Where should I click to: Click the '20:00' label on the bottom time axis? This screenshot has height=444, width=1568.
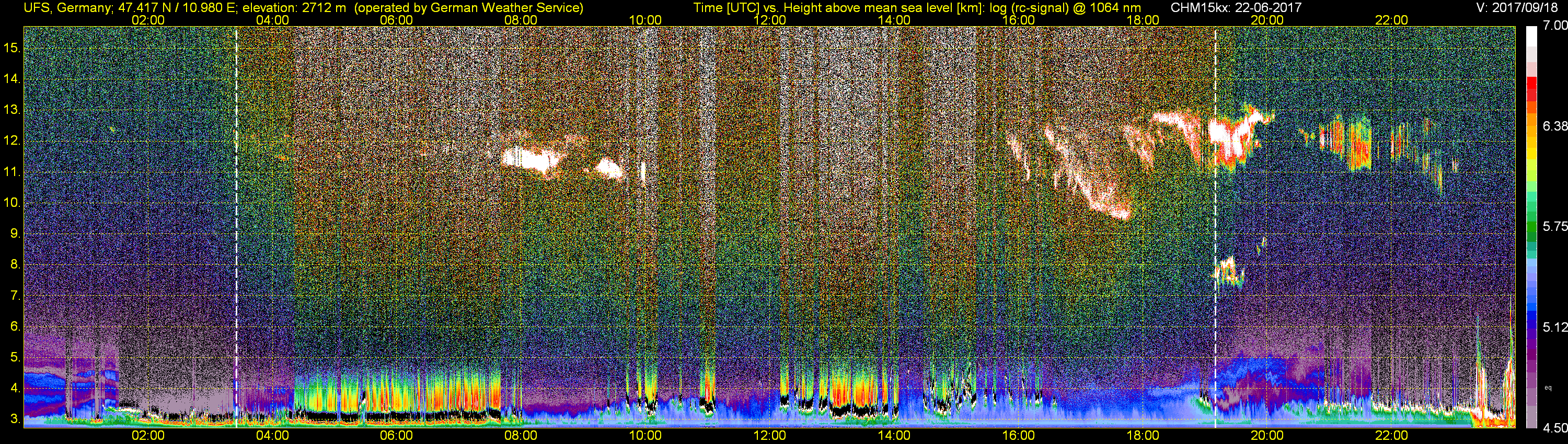pos(1267,436)
